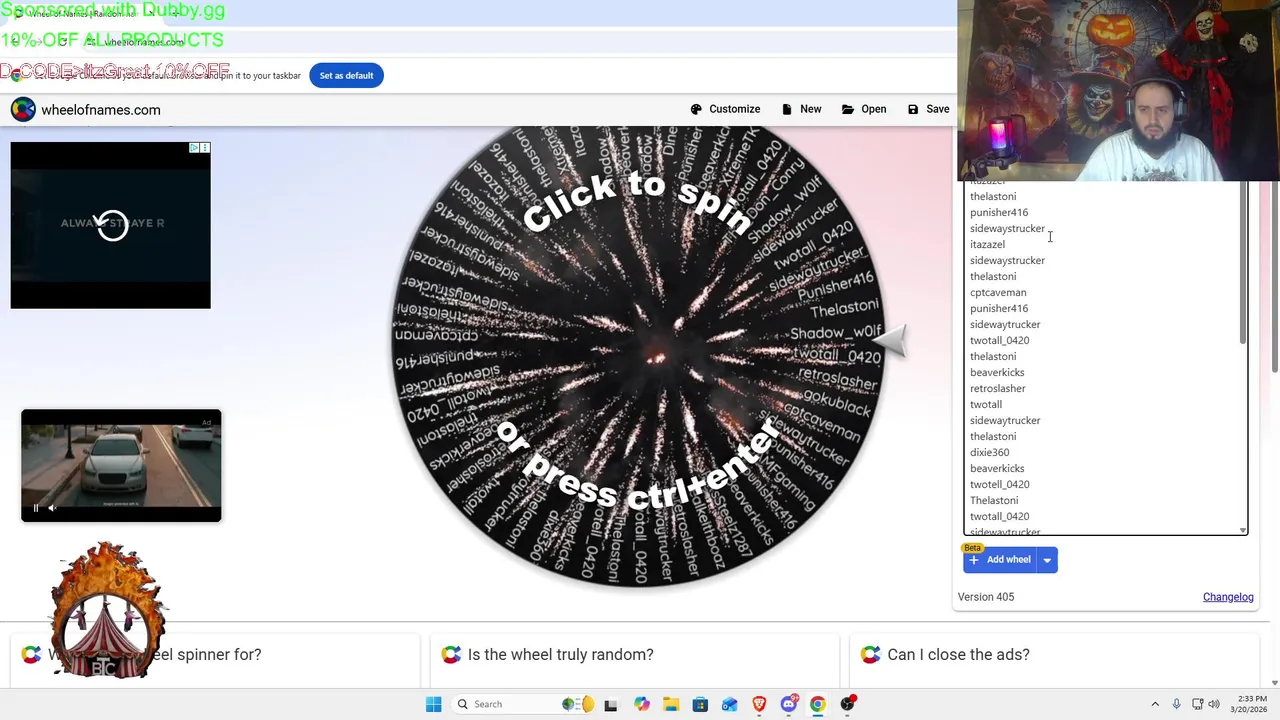The width and height of the screenshot is (1280, 720).
Task: Switch to Discord in the taskbar
Action: [789, 704]
